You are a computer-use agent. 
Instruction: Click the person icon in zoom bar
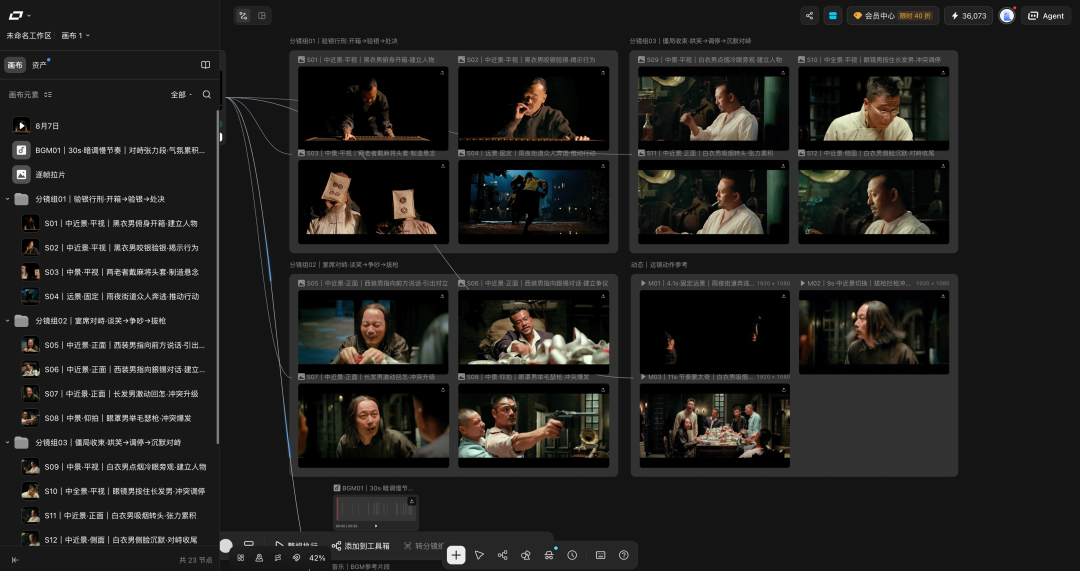(259, 558)
